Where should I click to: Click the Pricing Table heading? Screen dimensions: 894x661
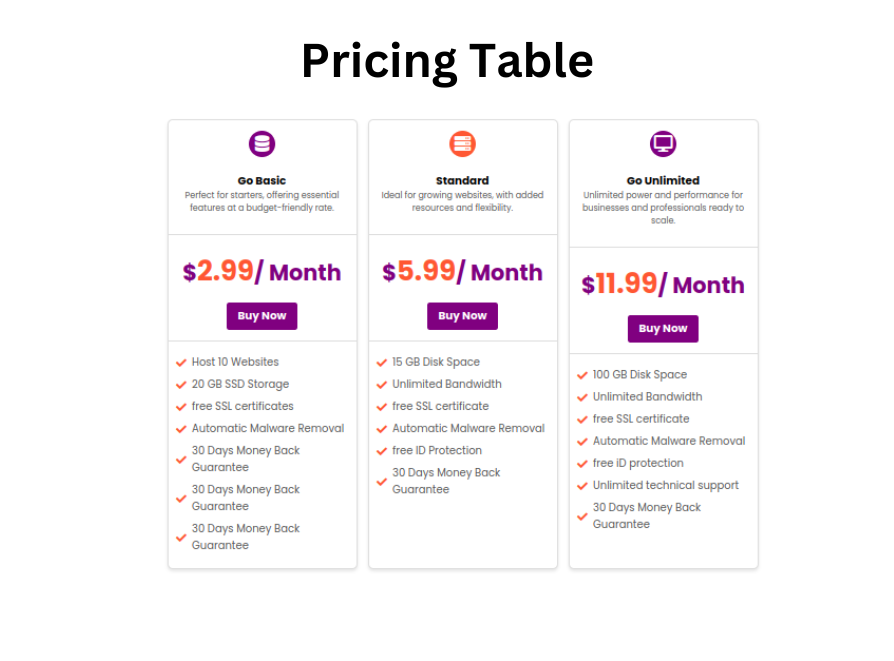coord(448,61)
